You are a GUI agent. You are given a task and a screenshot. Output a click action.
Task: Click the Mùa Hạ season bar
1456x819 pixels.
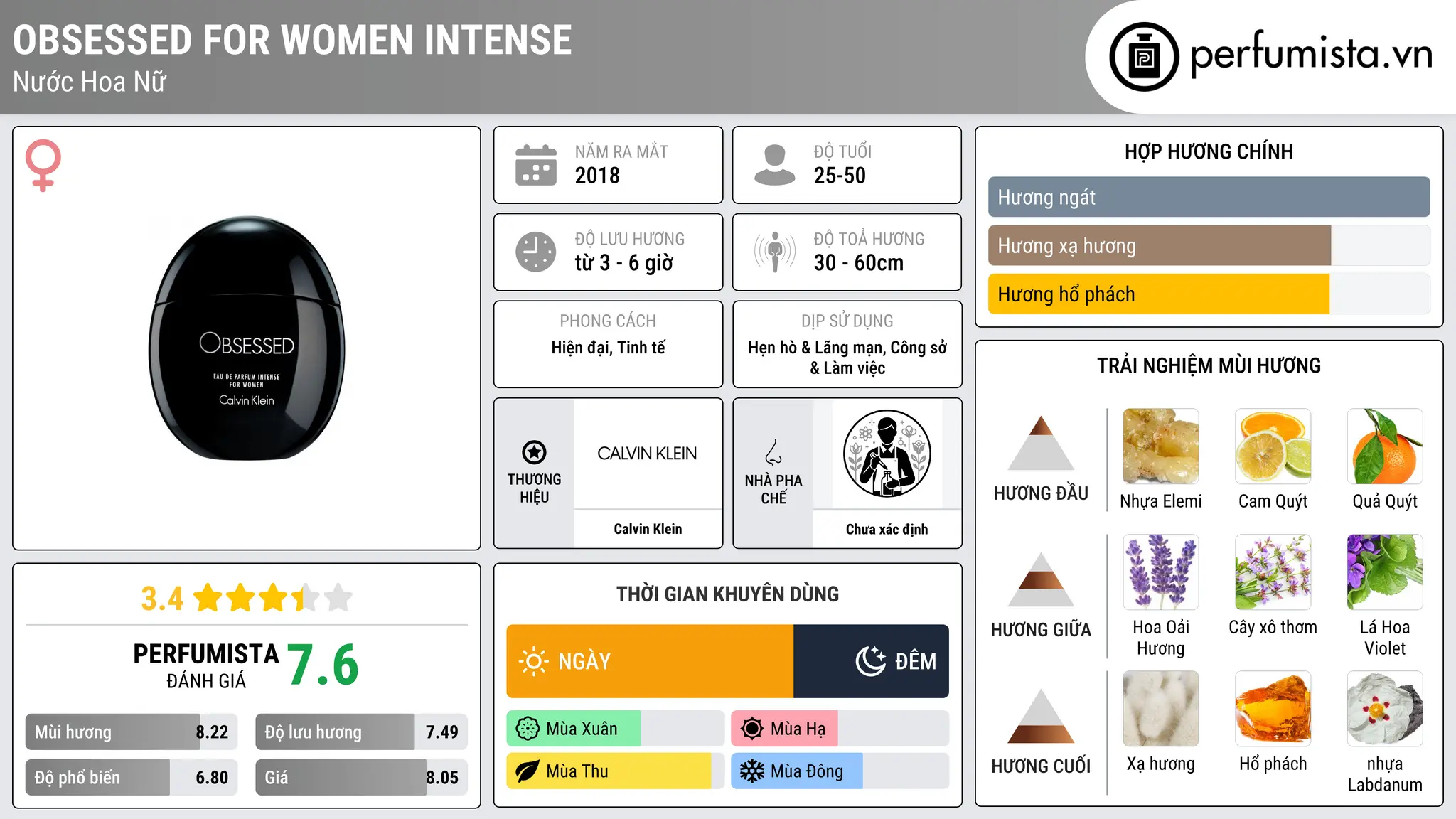[840, 729]
